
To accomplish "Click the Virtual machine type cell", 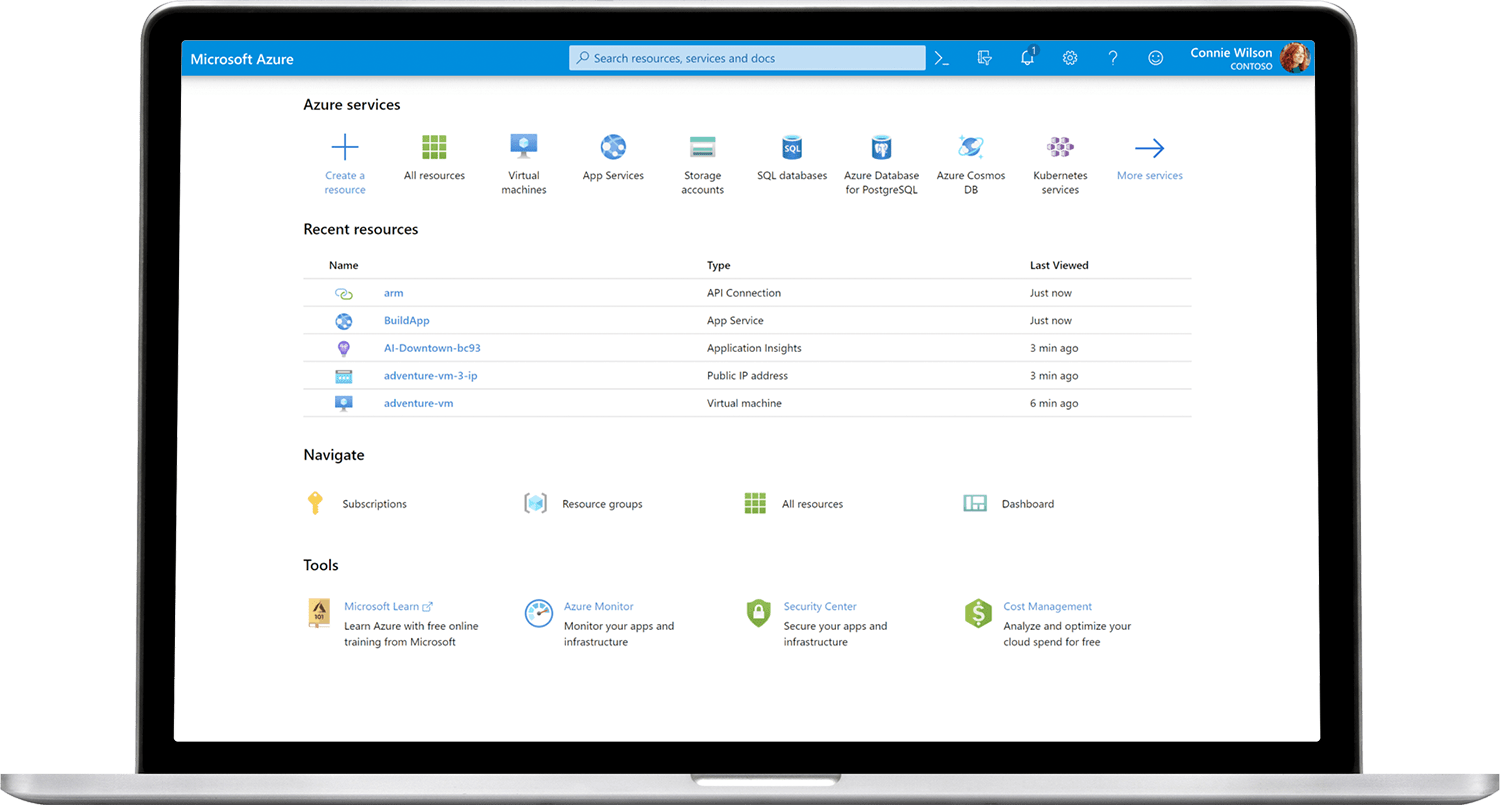I will click(744, 403).
